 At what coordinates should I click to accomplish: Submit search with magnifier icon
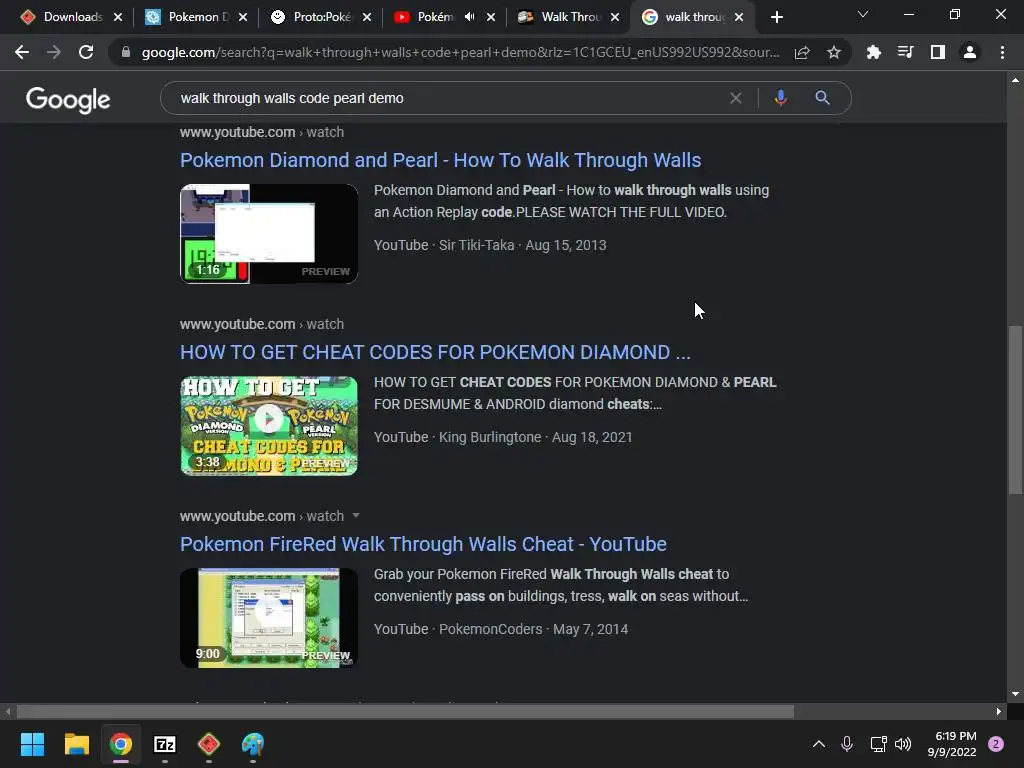click(822, 98)
